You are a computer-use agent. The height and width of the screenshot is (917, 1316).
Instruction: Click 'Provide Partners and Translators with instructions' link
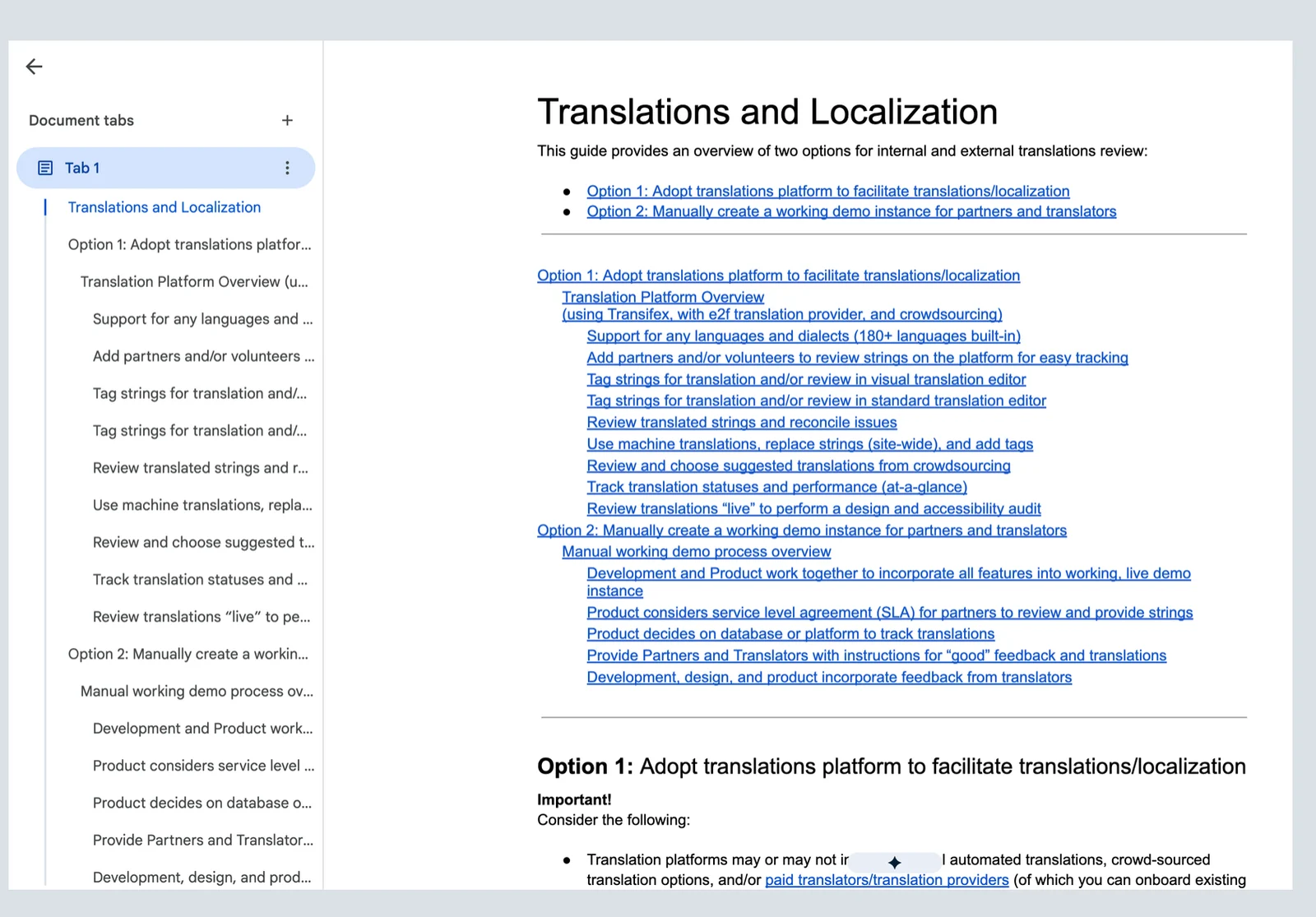(876, 655)
